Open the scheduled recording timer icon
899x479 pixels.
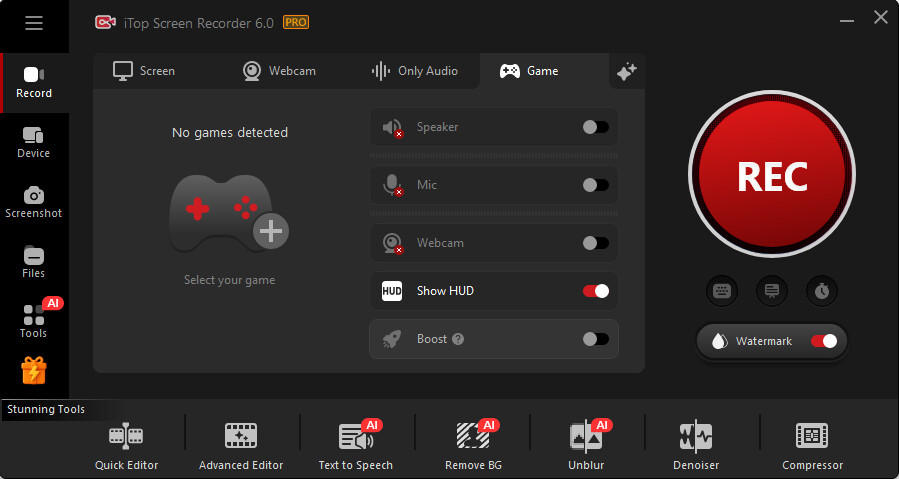(822, 291)
